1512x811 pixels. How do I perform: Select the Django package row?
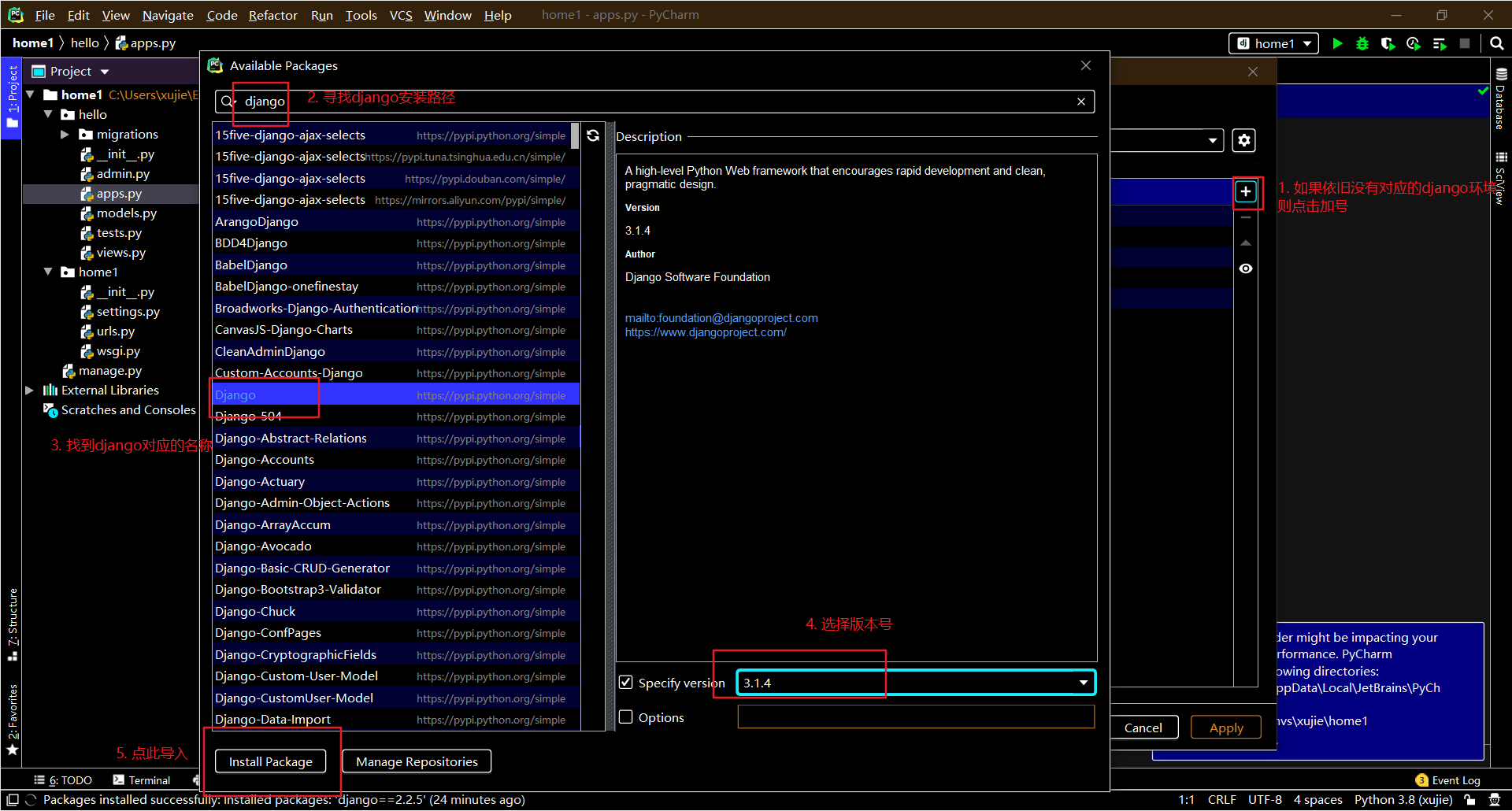pyautogui.click(x=396, y=394)
